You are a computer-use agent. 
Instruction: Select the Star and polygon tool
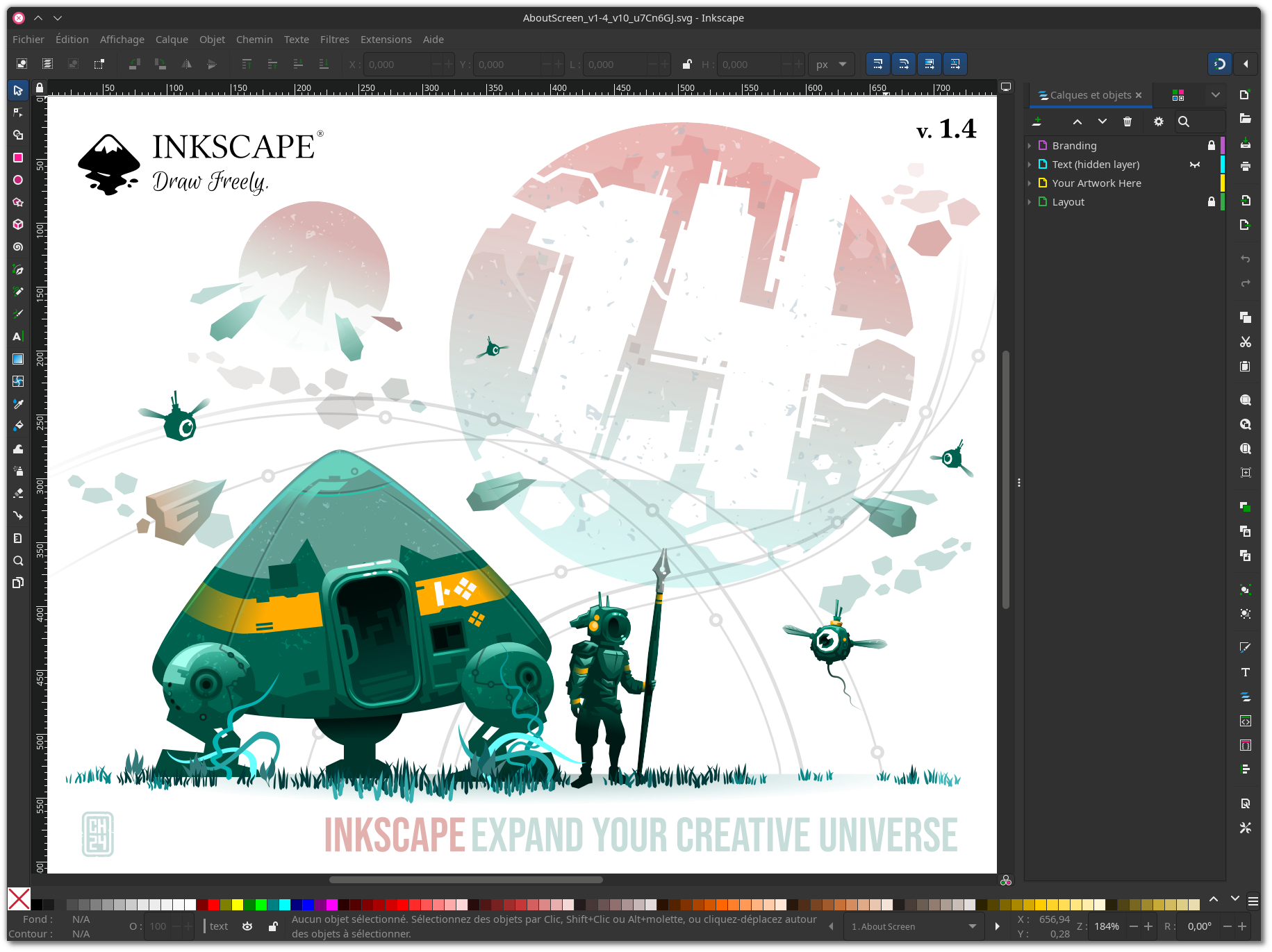pyautogui.click(x=18, y=202)
